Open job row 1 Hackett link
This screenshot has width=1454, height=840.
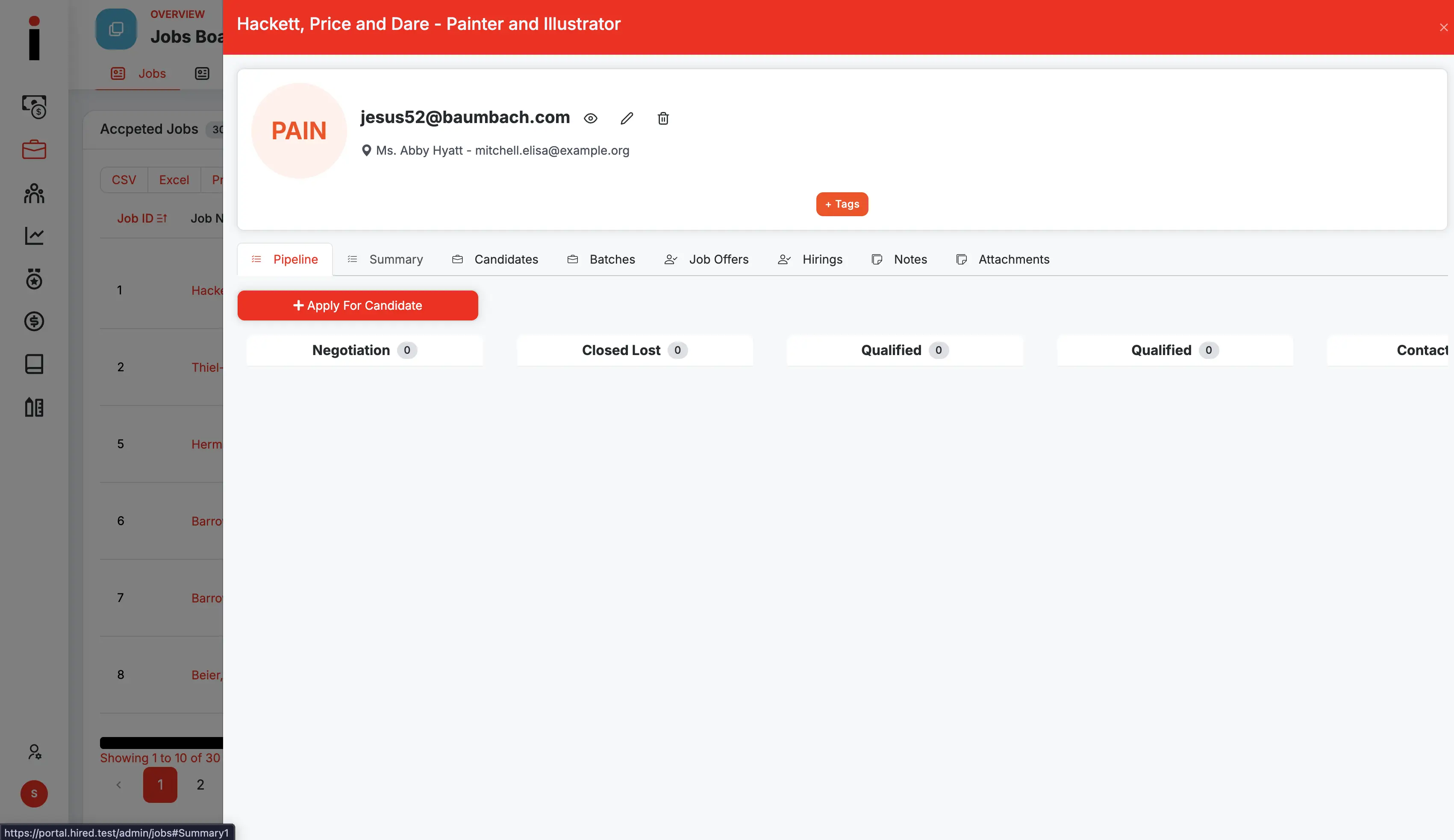[x=207, y=291]
